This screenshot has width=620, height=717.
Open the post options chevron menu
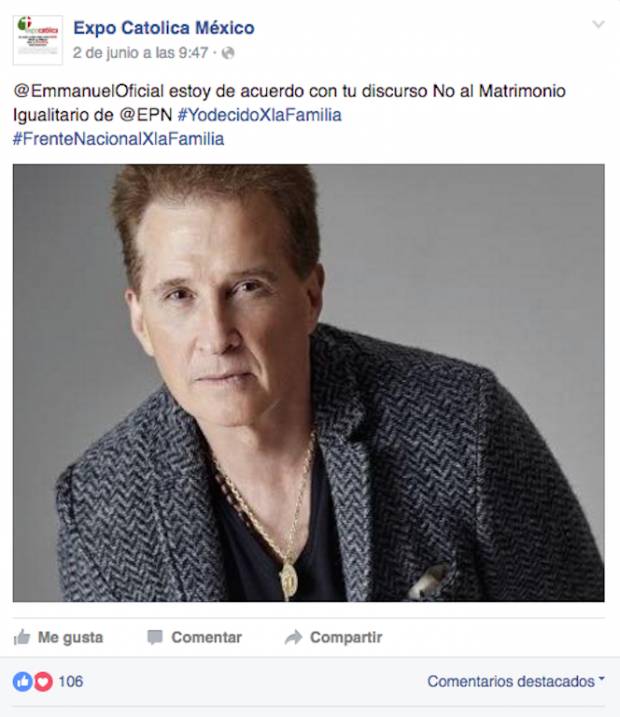click(x=598, y=24)
